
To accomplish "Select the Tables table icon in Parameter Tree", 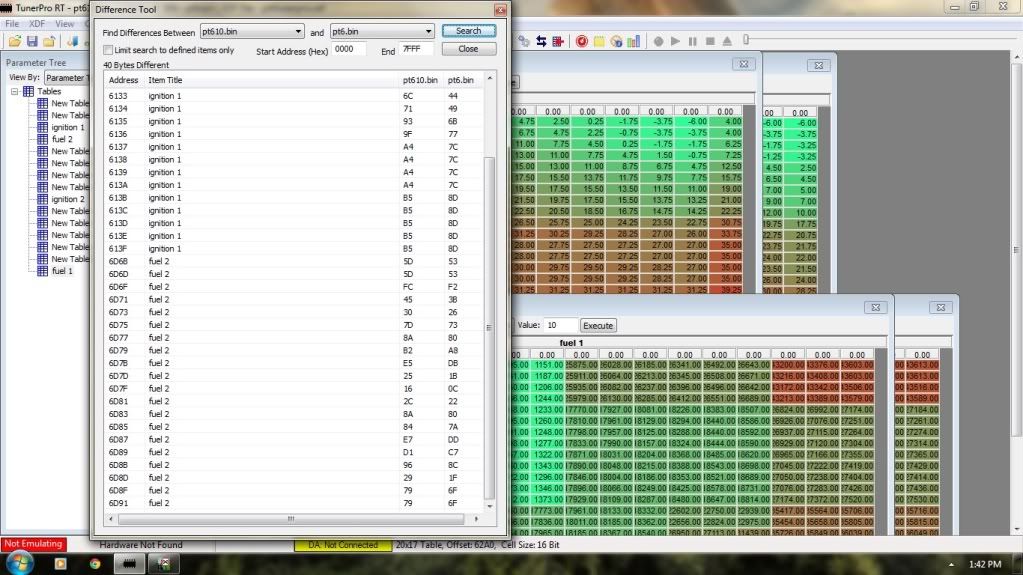I will pyautogui.click(x=29, y=91).
